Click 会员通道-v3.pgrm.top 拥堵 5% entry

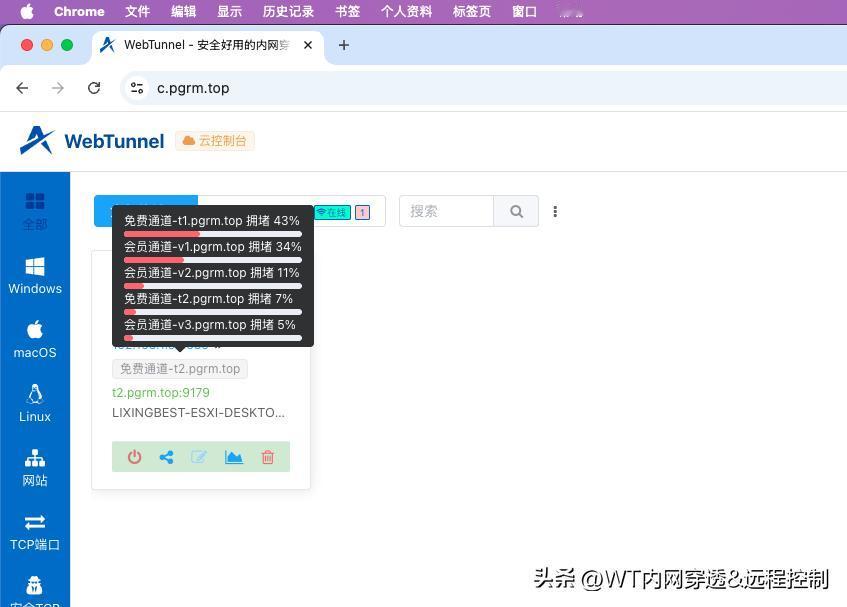pos(210,325)
